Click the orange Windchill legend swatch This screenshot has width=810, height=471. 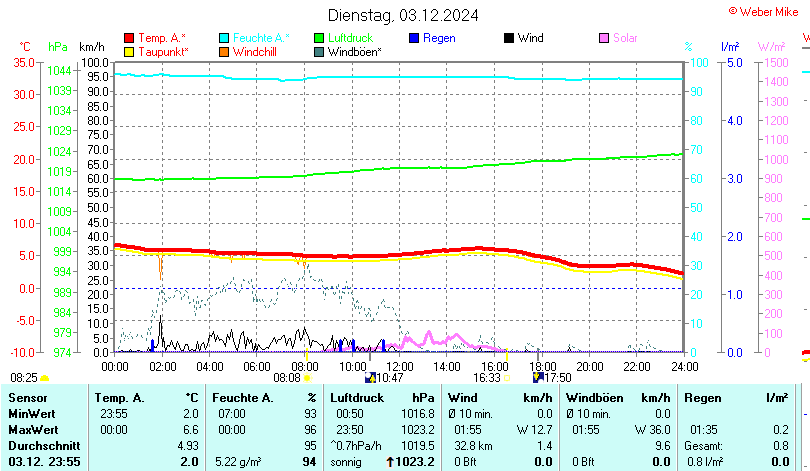(x=224, y=52)
